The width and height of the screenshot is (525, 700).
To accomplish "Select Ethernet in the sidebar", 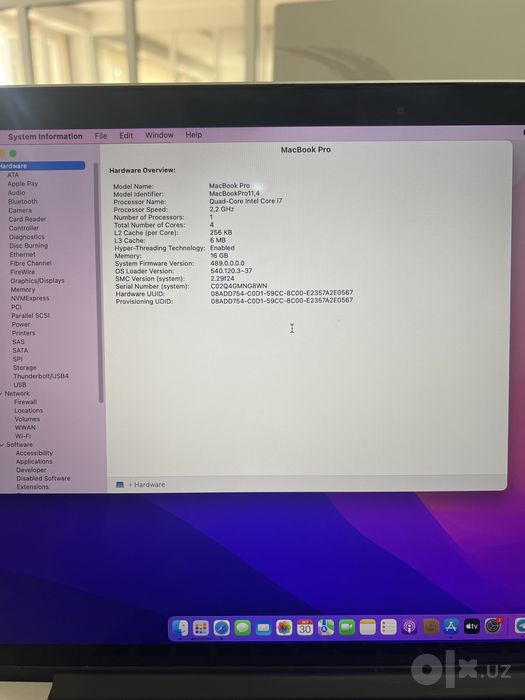I will (23, 254).
